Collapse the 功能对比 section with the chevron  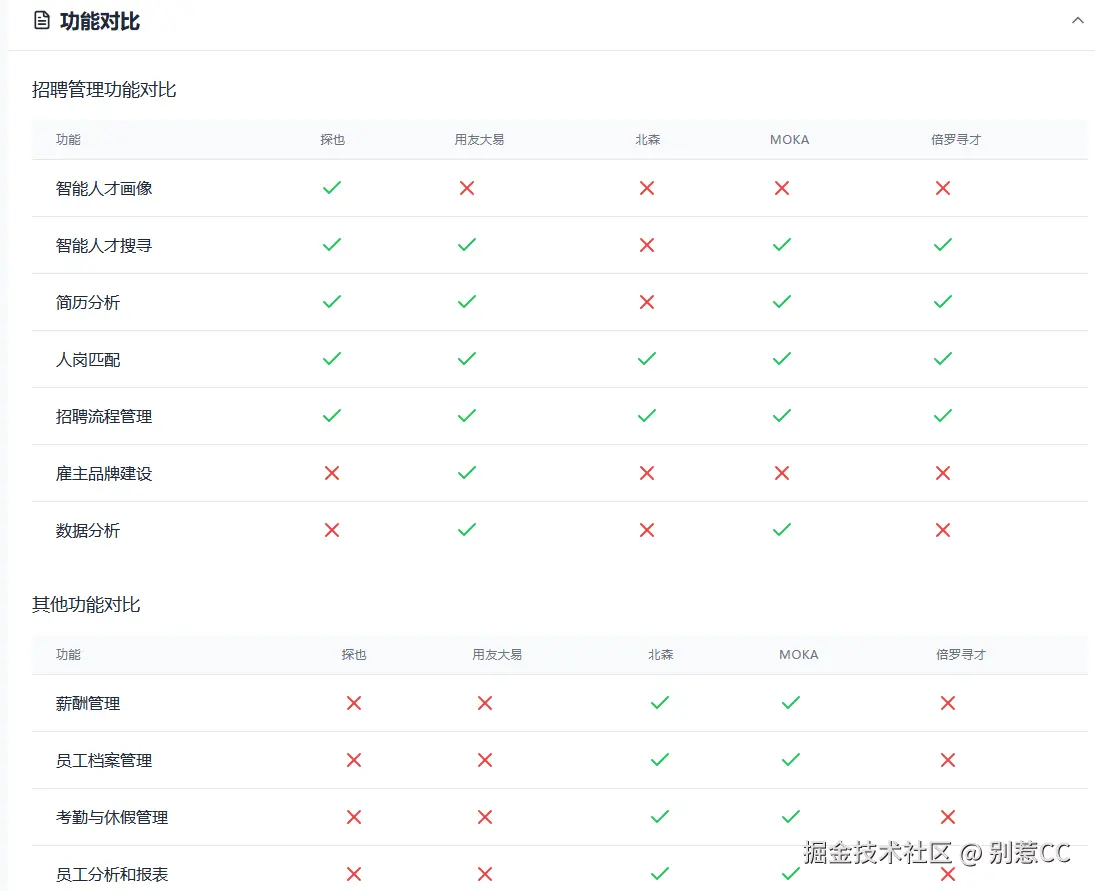pyautogui.click(x=1078, y=20)
